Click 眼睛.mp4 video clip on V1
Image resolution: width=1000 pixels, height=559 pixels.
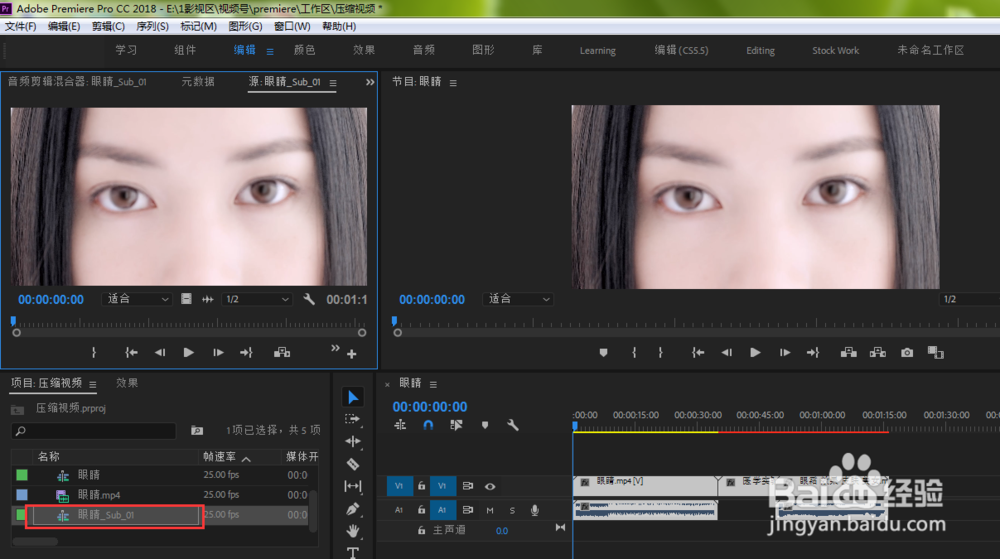[x=645, y=486]
